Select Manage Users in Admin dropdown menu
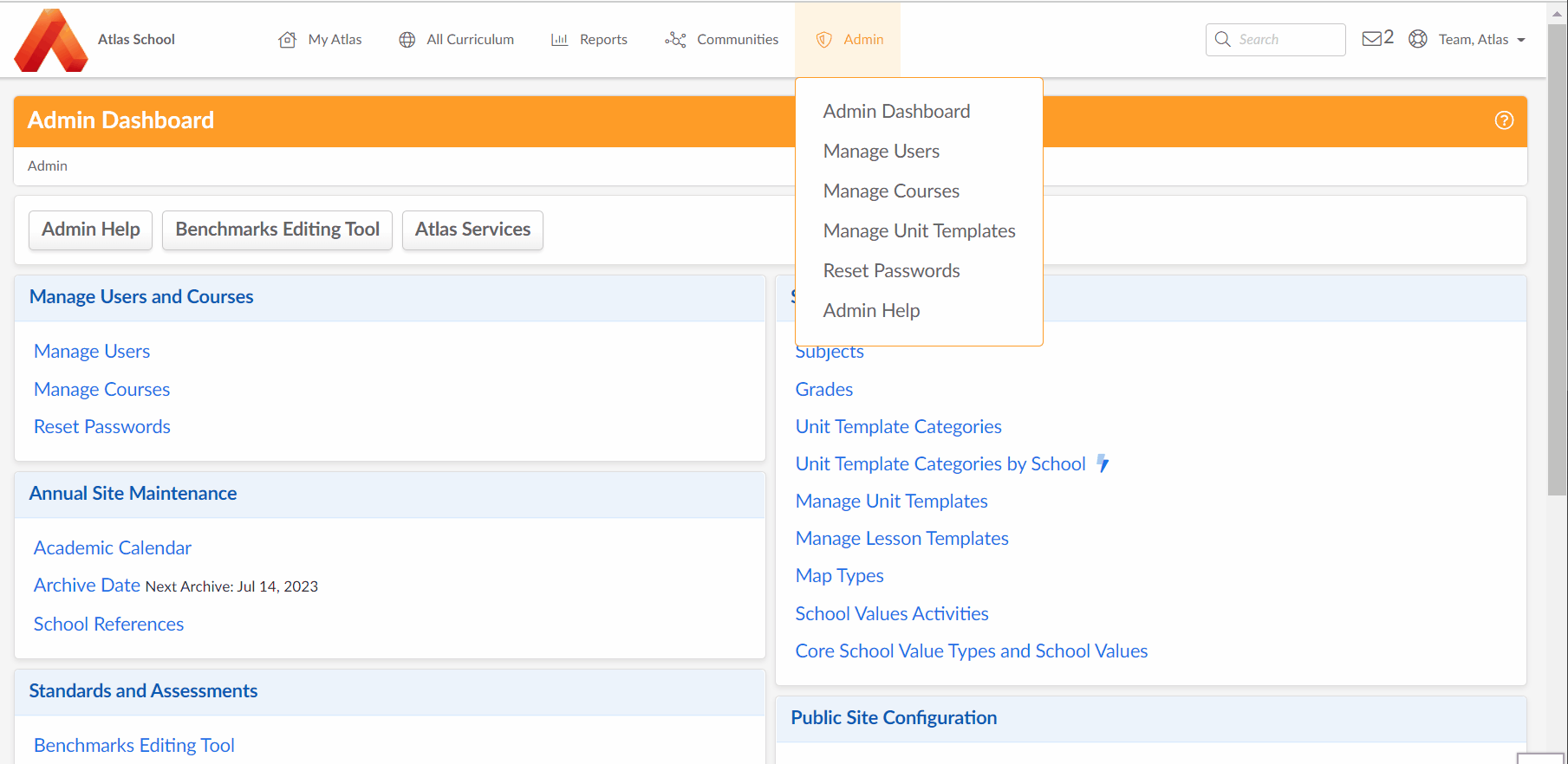This screenshot has width=1568, height=764. coord(881,151)
